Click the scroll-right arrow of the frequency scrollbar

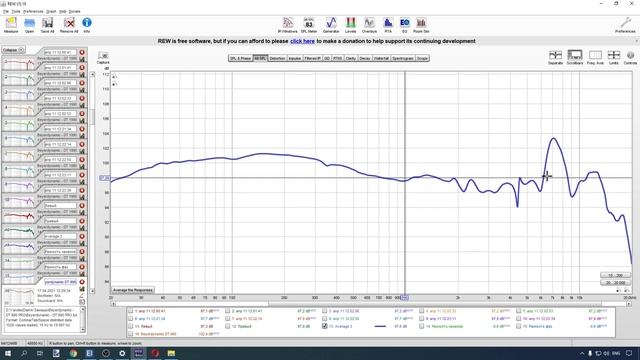(629, 304)
